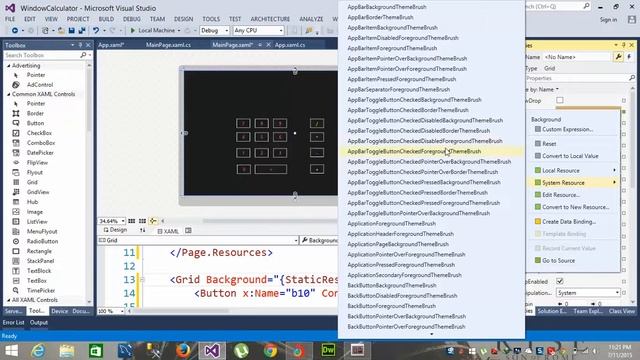Pick the Border control in Toolbox
Image resolution: width=640 pixels, height=360 pixels.
pyautogui.click(x=35, y=113)
